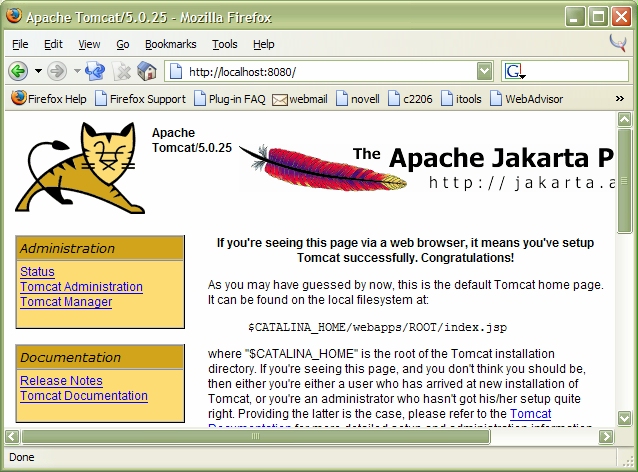Click the vertical scrollbar up arrow

pyautogui.click(x=624, y=119)
